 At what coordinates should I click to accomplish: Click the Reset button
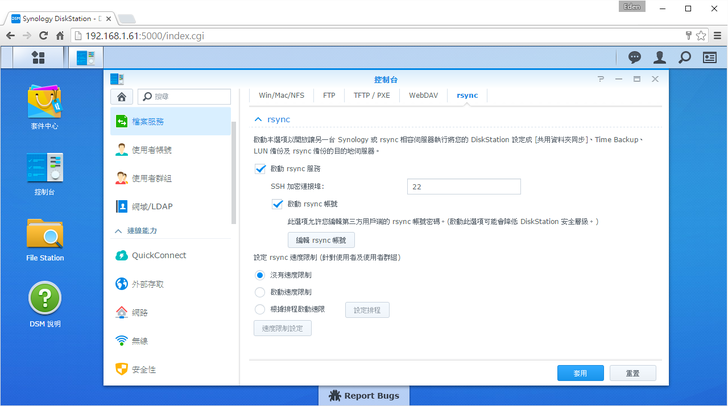point(633,373)
